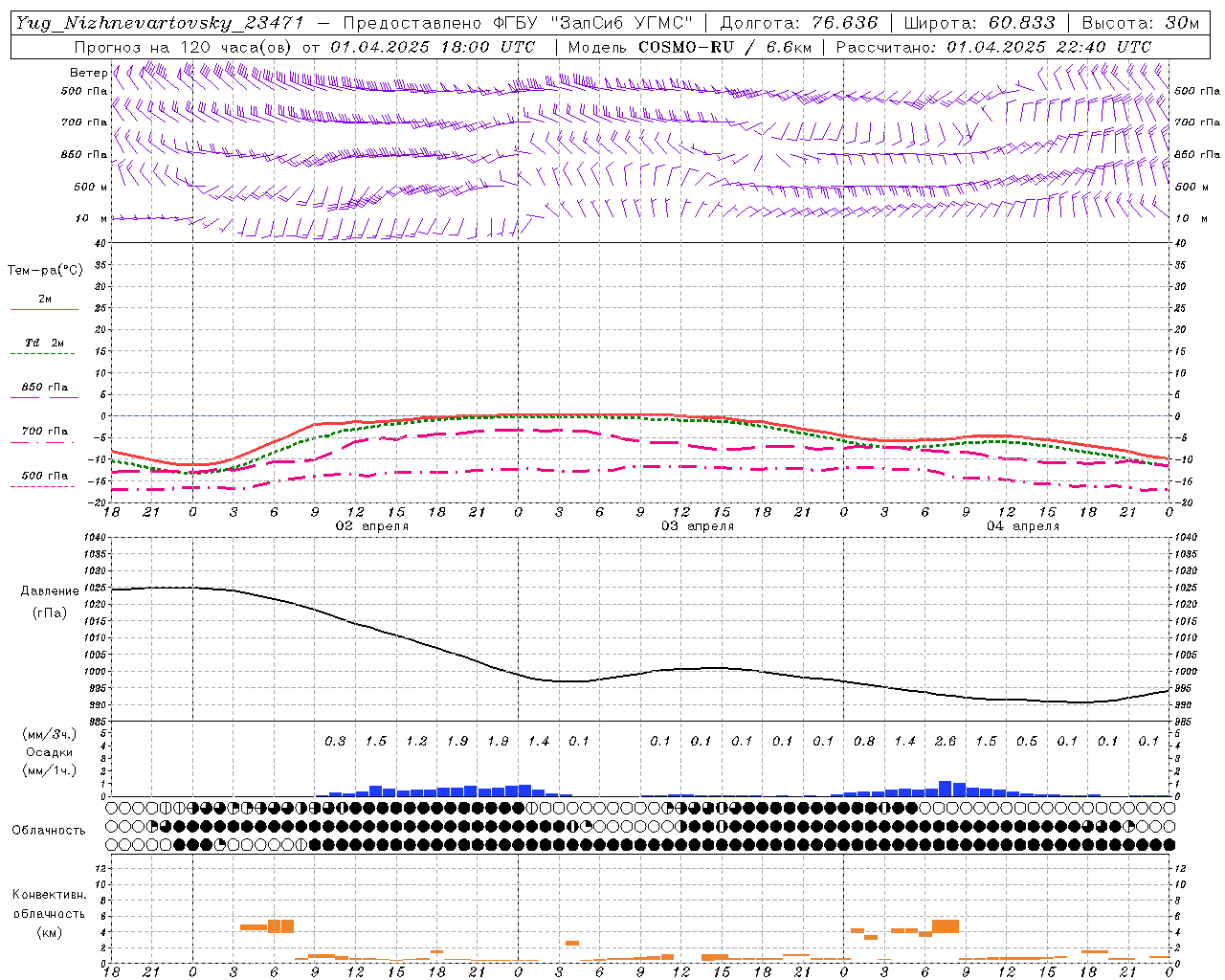Click the precipitation value 0.3
The image size is (1225, 980).
[335, 742]
